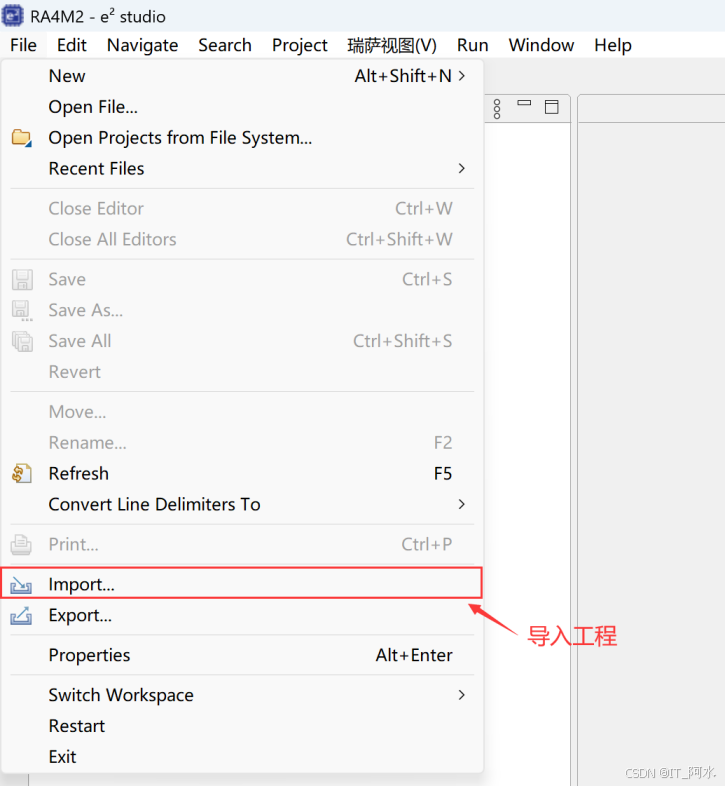Screen dimensions: 726x786
Task: Choose Save All menu entry
Action: point(242,341)
